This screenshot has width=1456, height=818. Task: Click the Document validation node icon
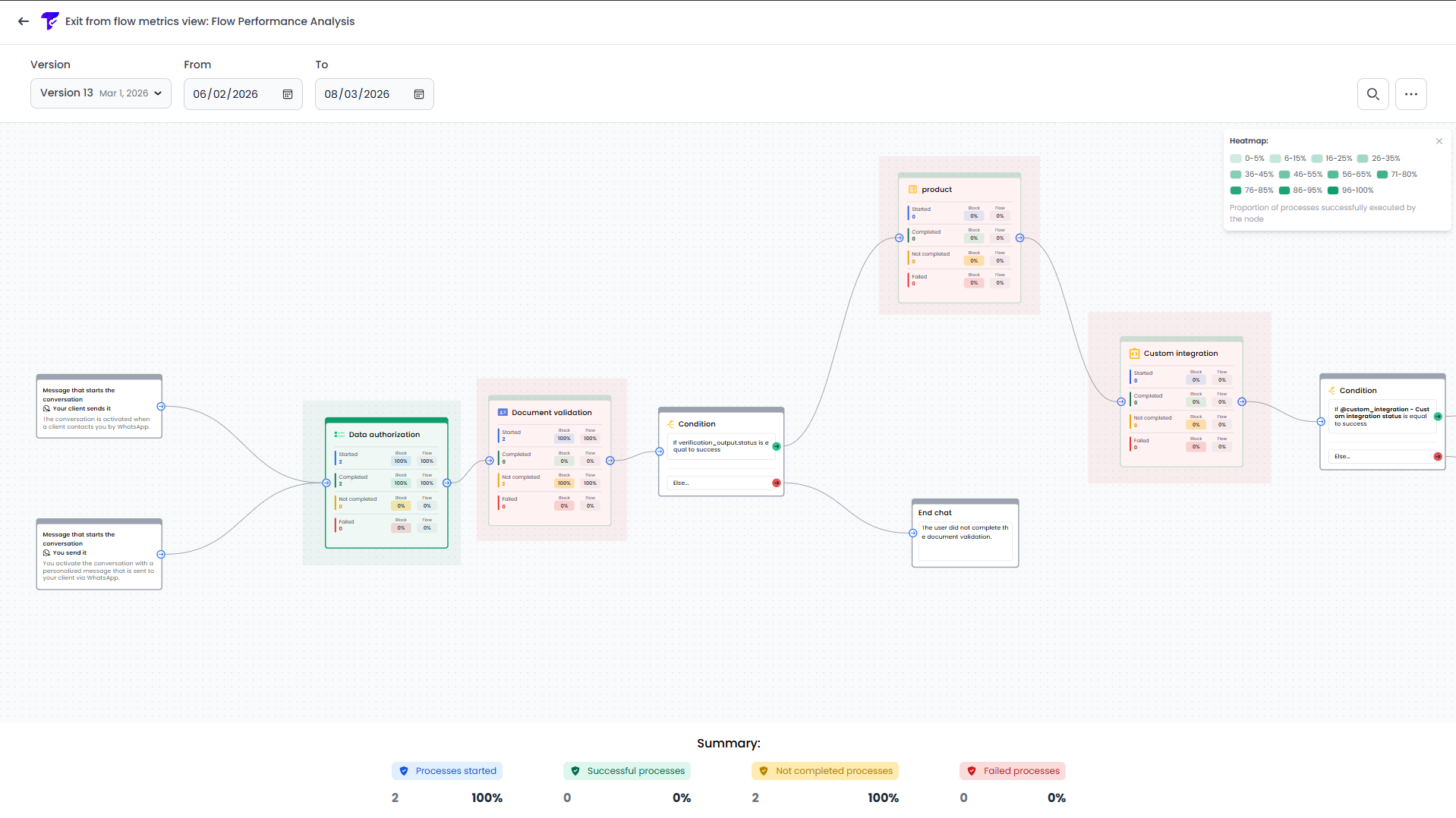click(x=503, y=413)
